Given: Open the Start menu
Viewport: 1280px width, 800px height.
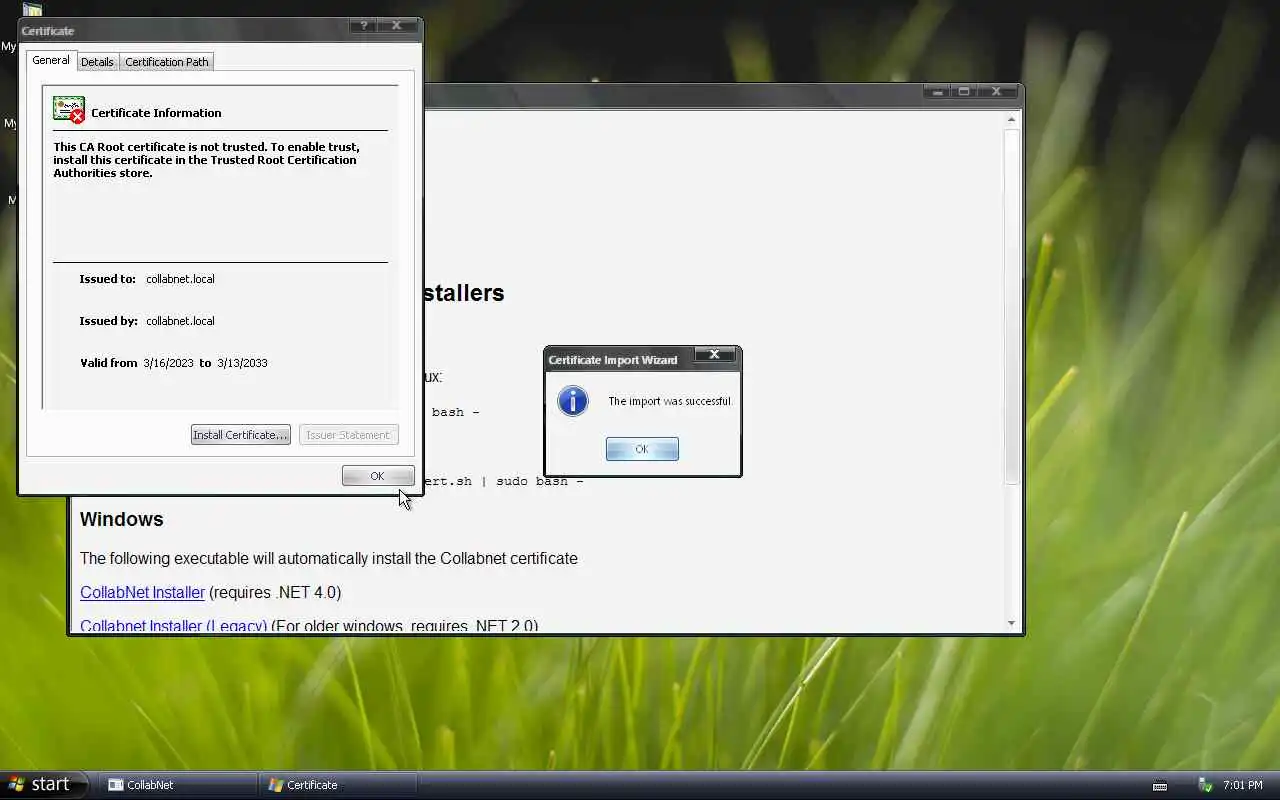Looking at the screenshot, I should pos(44,785).
